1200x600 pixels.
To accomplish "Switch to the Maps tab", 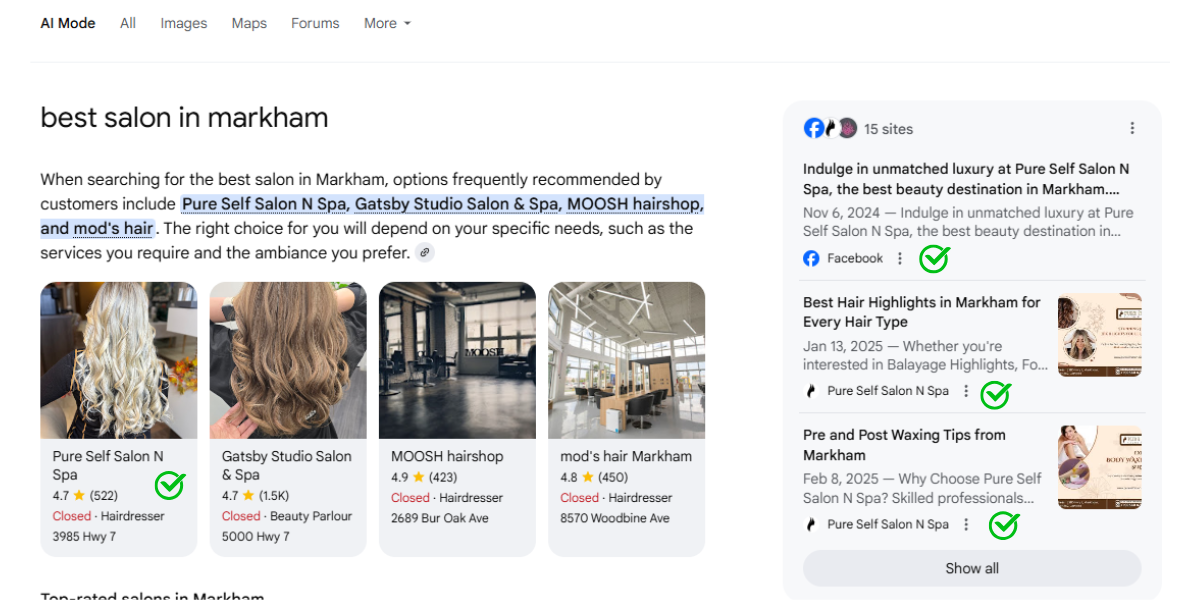I will tap(249, 23).
